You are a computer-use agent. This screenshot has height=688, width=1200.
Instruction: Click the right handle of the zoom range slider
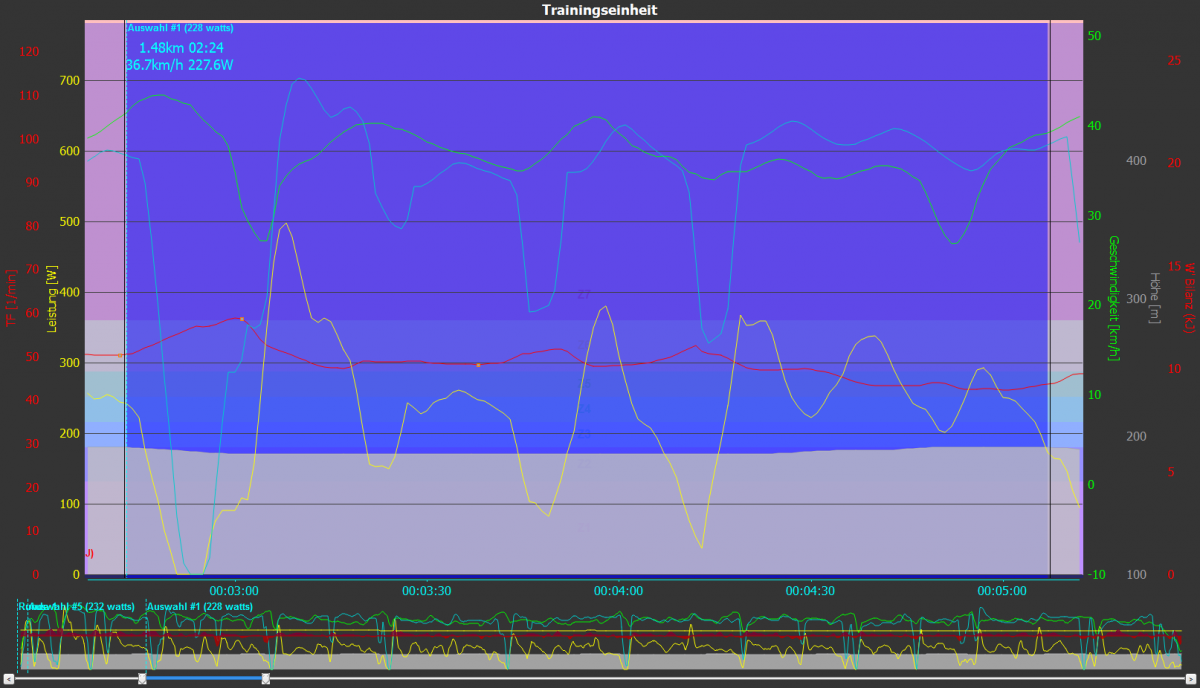(x=265, y=679)
